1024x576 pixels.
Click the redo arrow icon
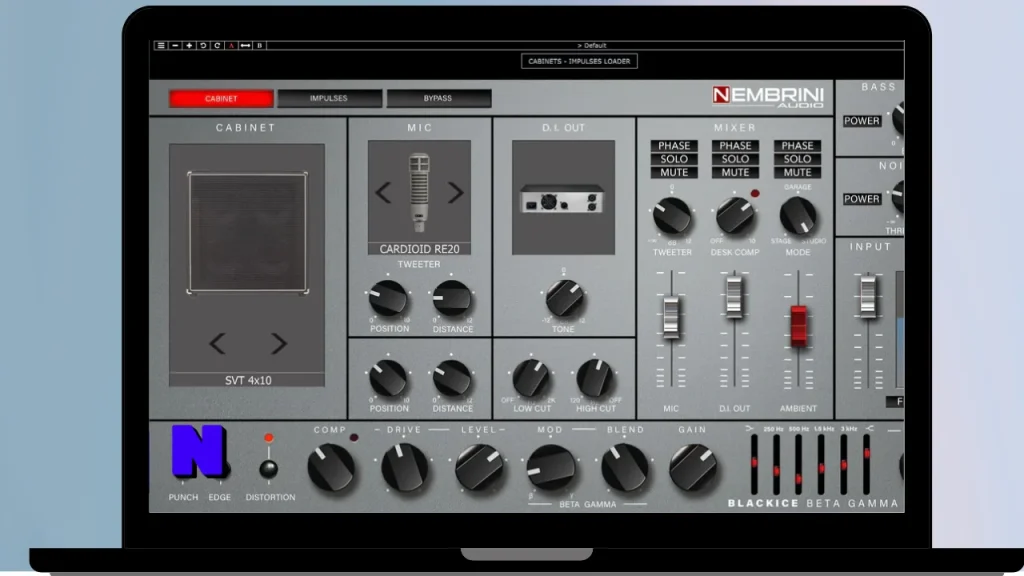coord(217,46)
